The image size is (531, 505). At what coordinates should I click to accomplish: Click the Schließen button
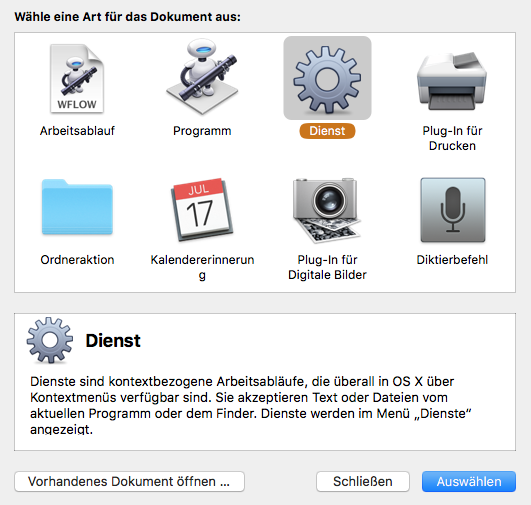(x=363, y=481)
